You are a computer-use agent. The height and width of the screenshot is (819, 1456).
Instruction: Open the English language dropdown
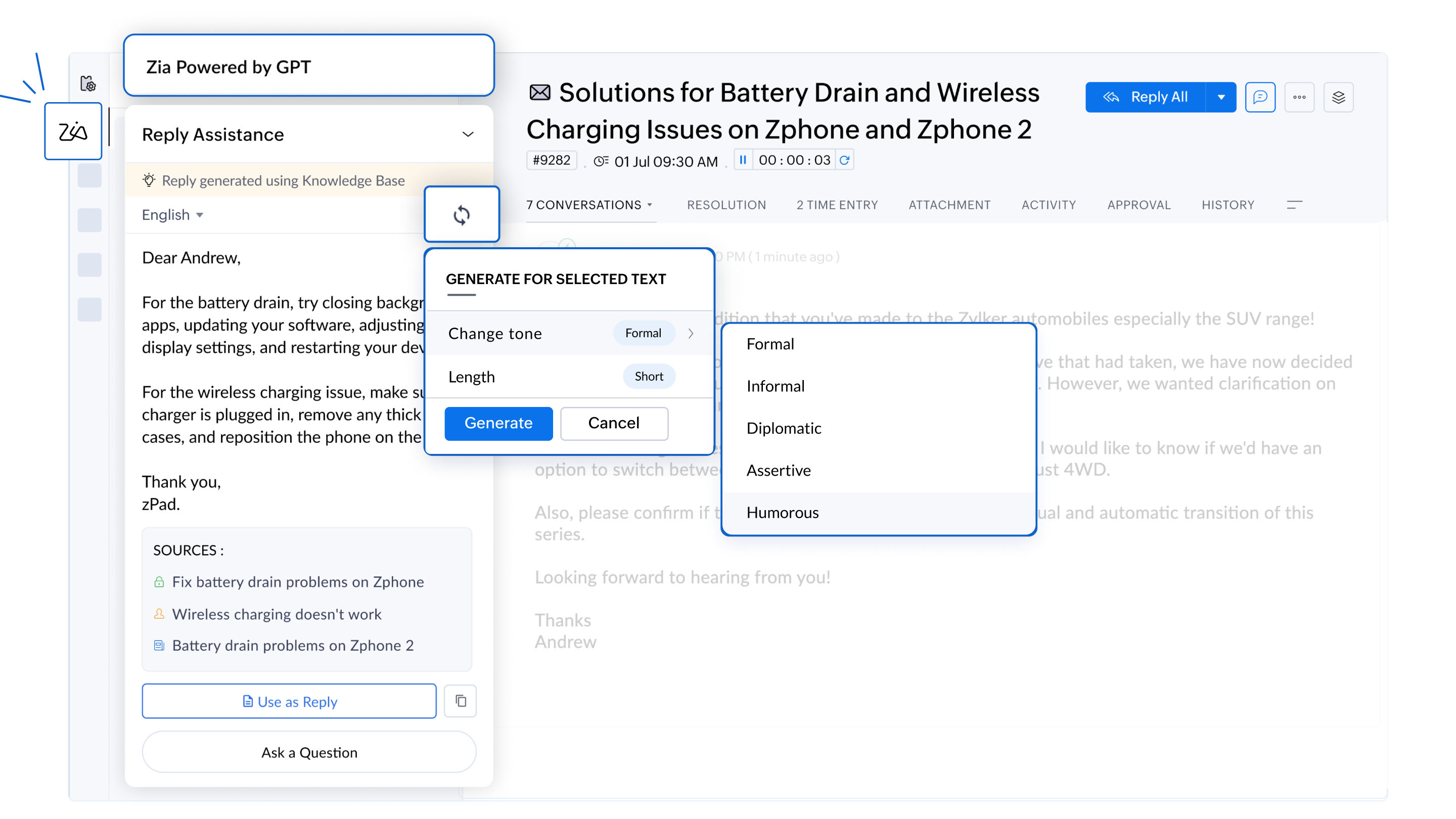172,215
